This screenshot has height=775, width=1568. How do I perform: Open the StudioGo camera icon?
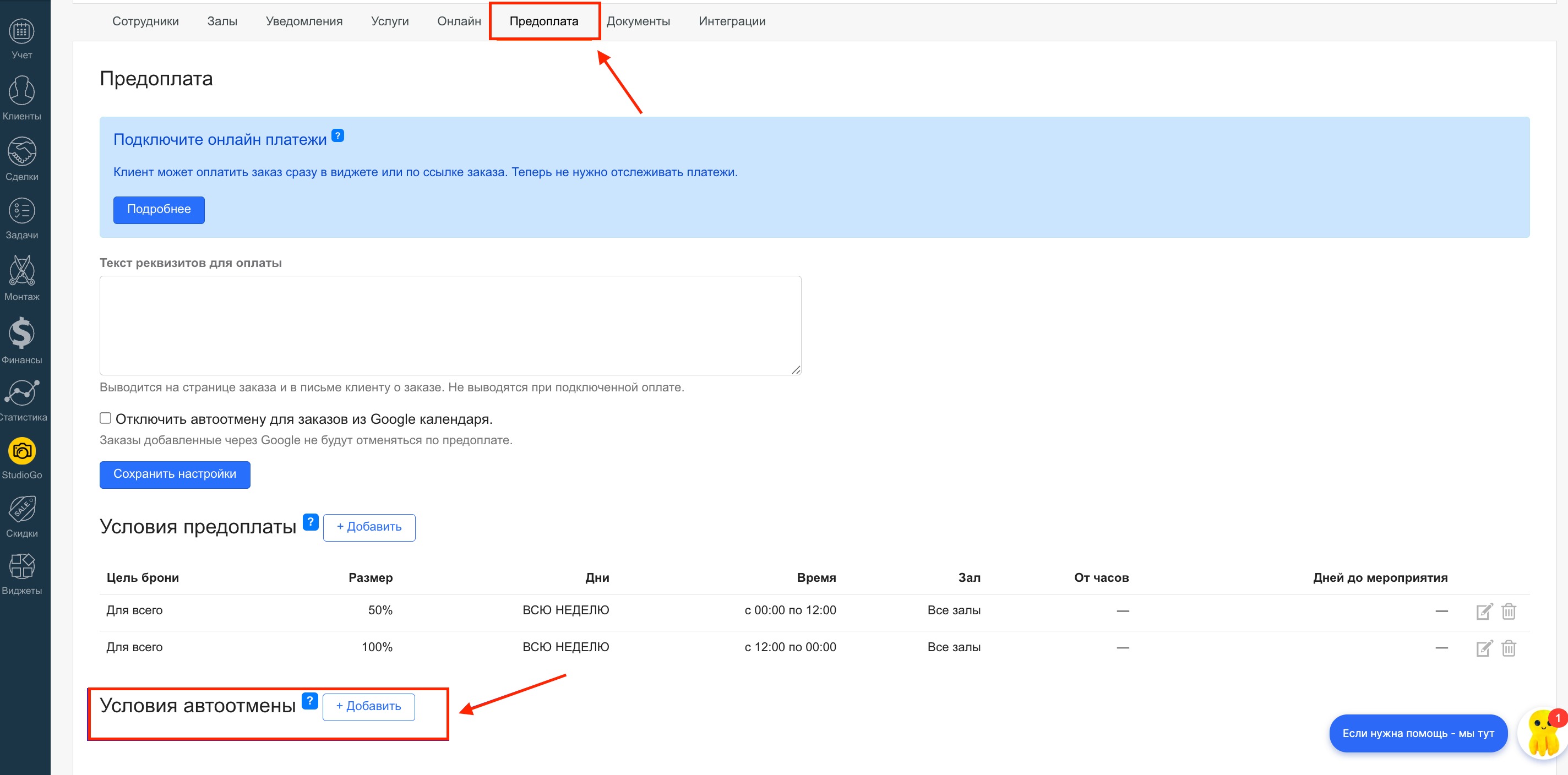point(22,451)
